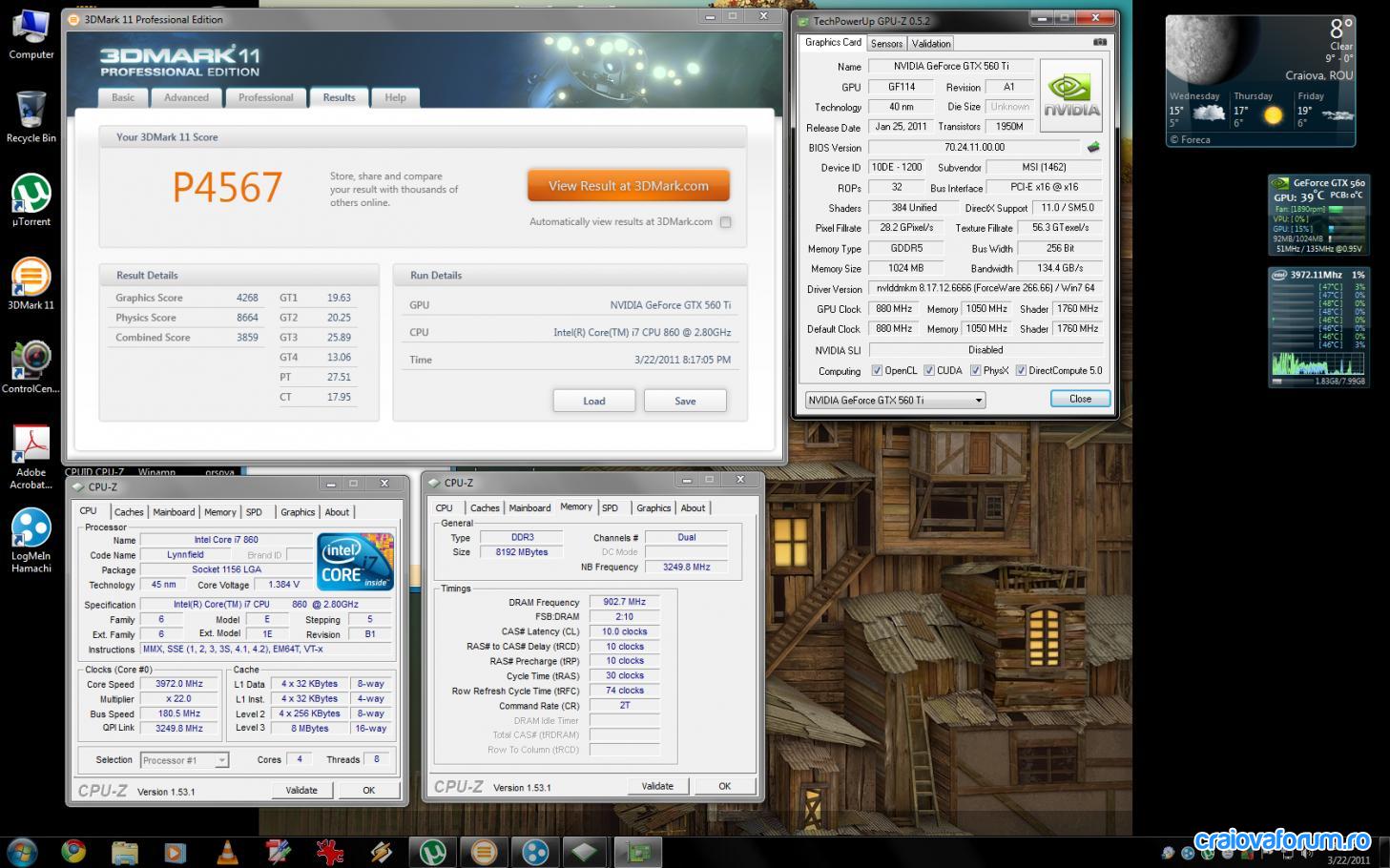Click the Driver Version field in GPU-Z
Image resolution: width=1390 pixels, height=868 pixels.
coord(985,288)
